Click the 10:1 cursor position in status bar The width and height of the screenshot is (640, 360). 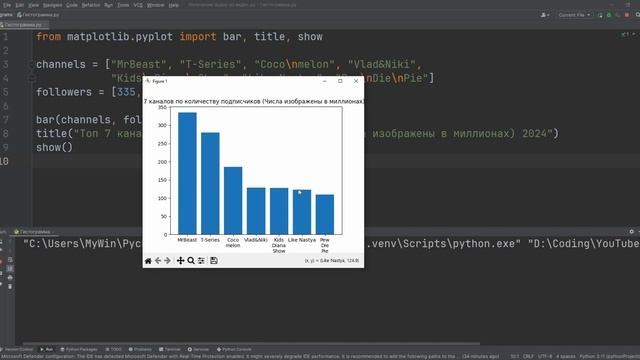(515, 356)
